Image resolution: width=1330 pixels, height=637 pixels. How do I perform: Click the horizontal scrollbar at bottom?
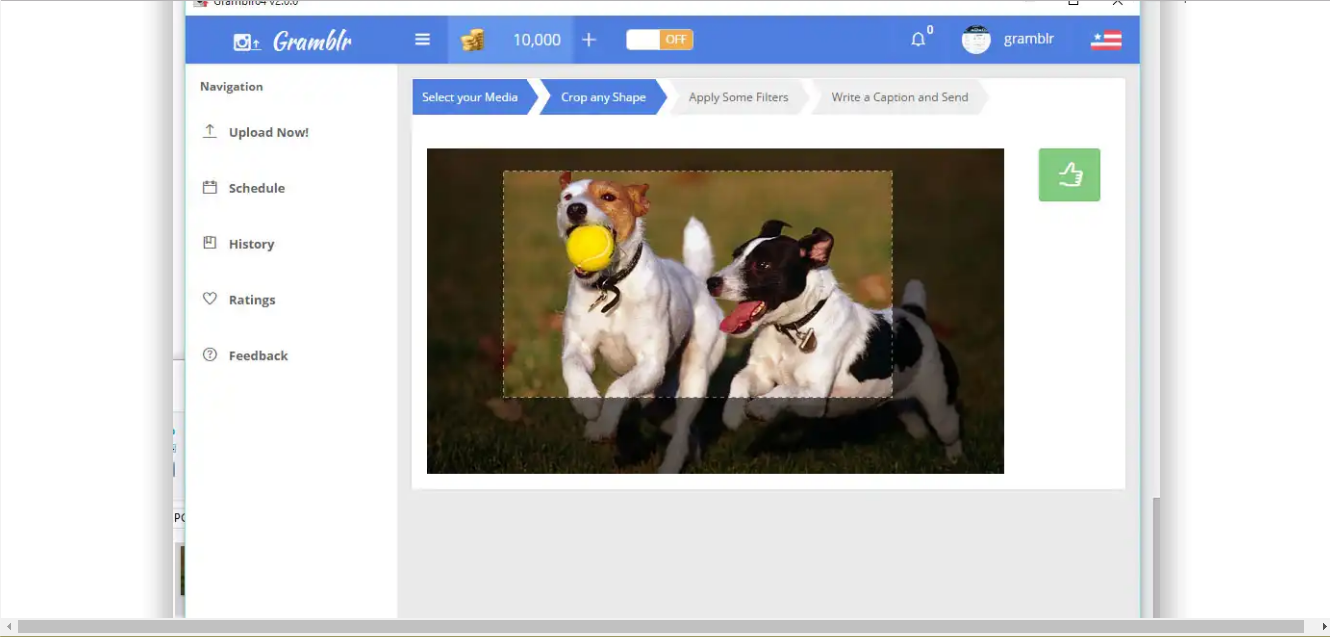tap(660, 626)
